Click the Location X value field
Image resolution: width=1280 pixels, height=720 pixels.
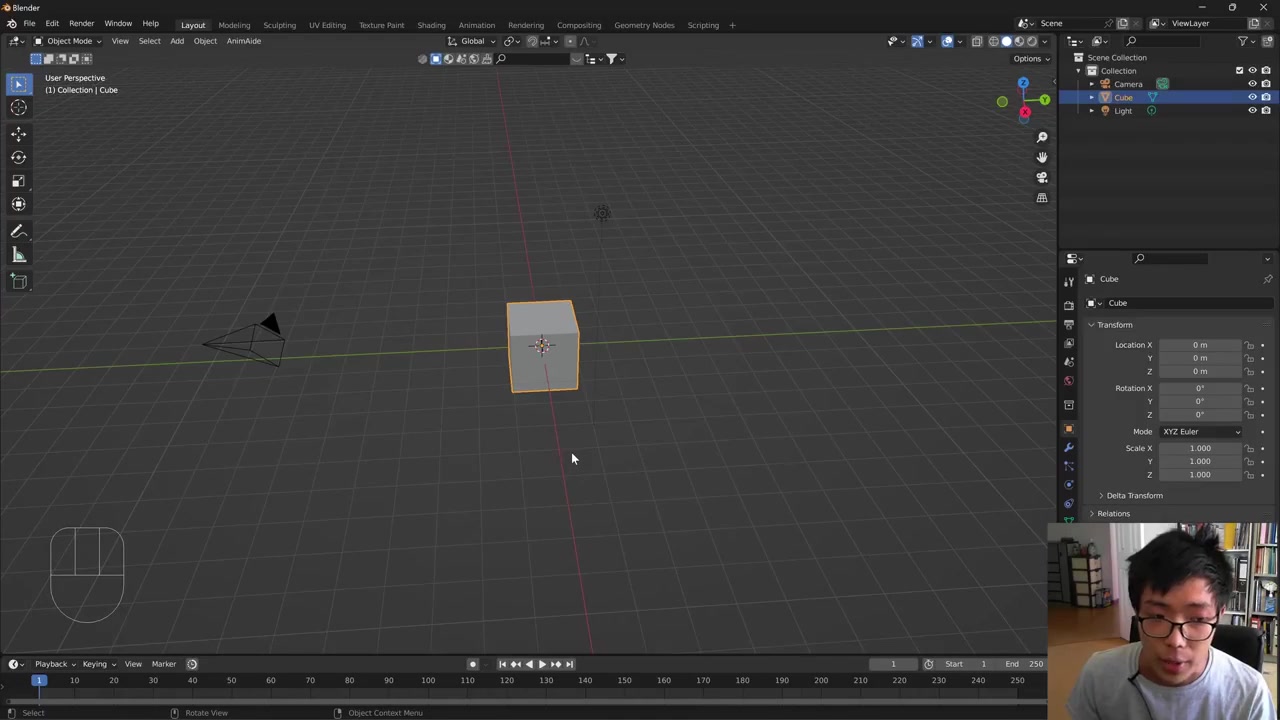click(x=1199, y=345)
